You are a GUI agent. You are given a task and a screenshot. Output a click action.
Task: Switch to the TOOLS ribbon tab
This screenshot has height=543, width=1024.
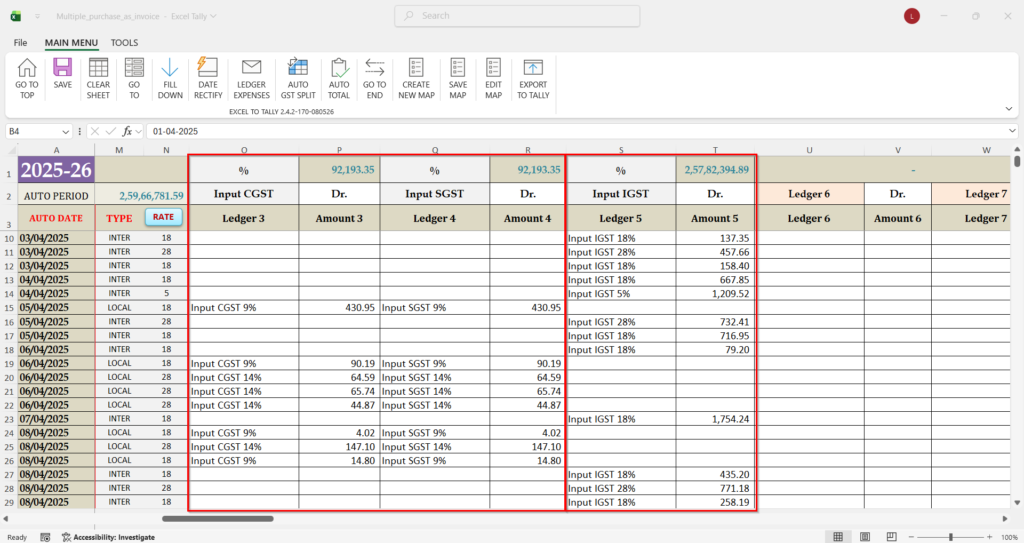click(124, 42)
